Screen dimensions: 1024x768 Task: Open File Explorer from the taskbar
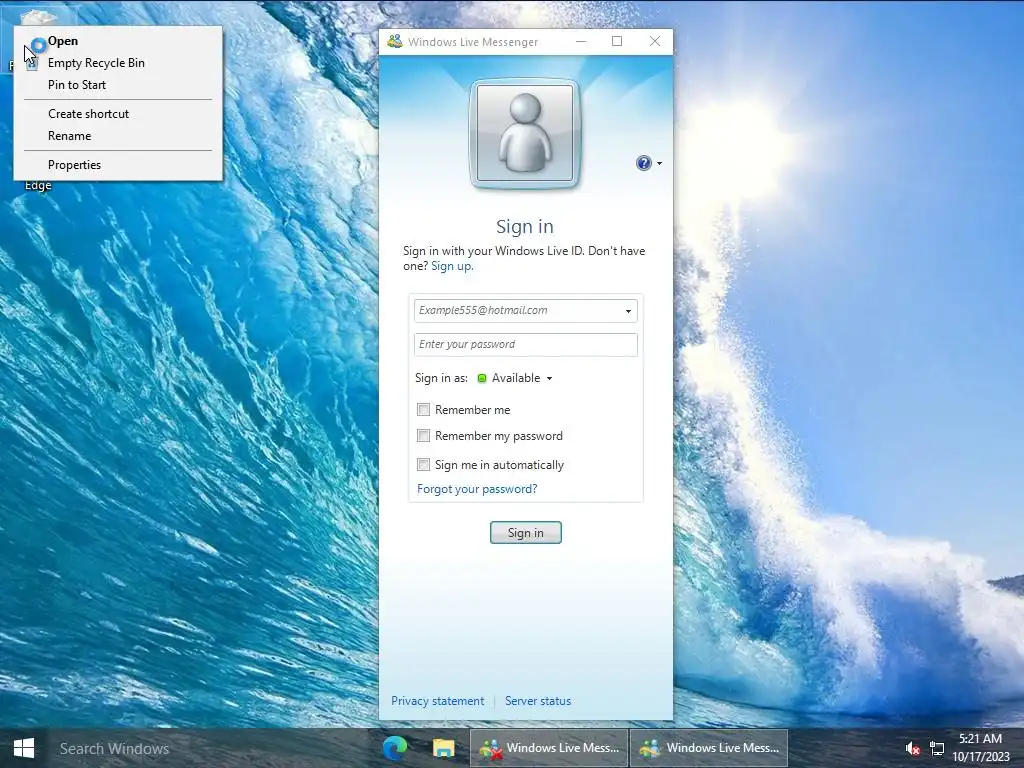pyautogui.click(x=443, y=748)
